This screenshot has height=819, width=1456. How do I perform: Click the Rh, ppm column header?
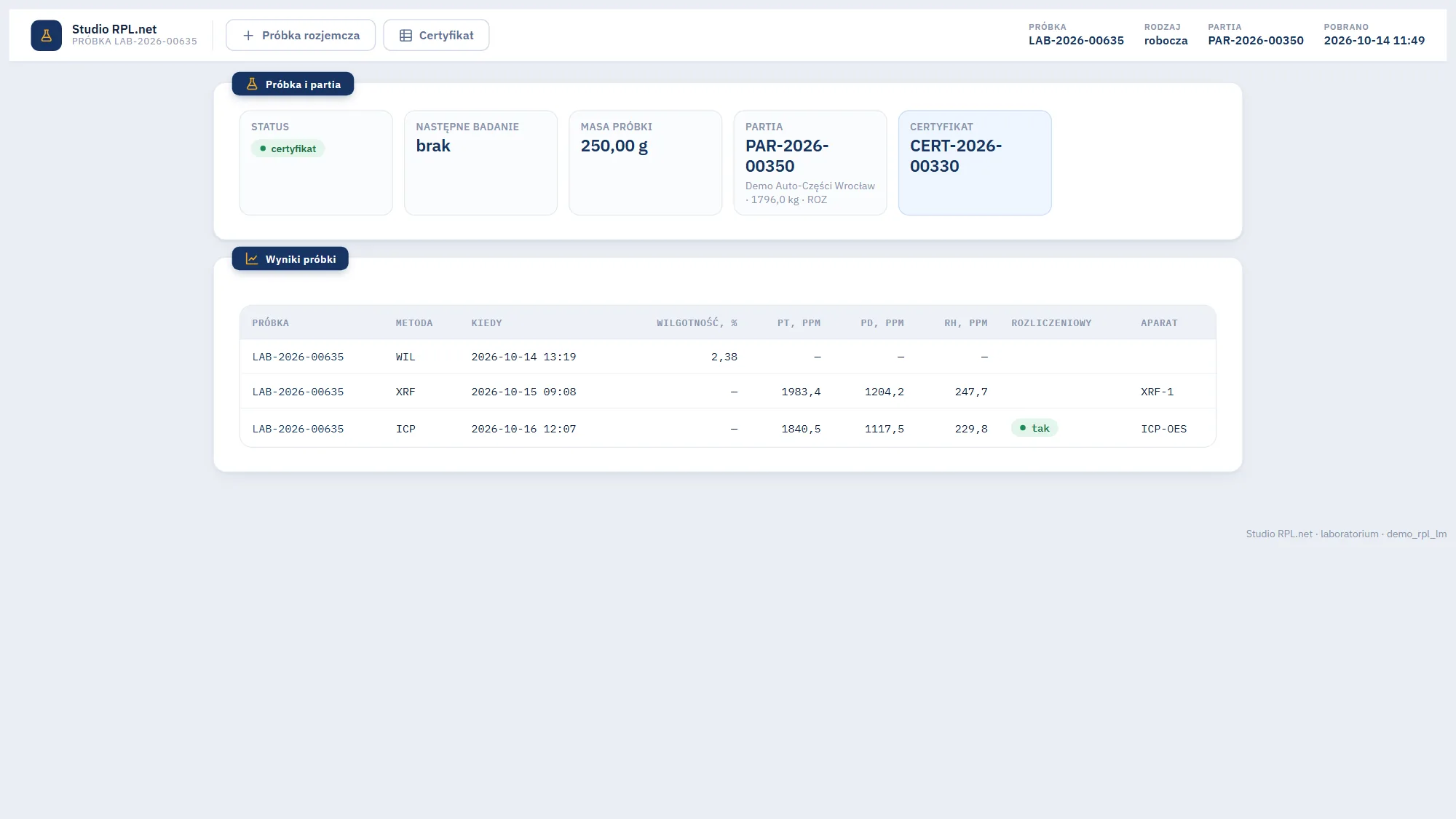click(x=965, y=323)
